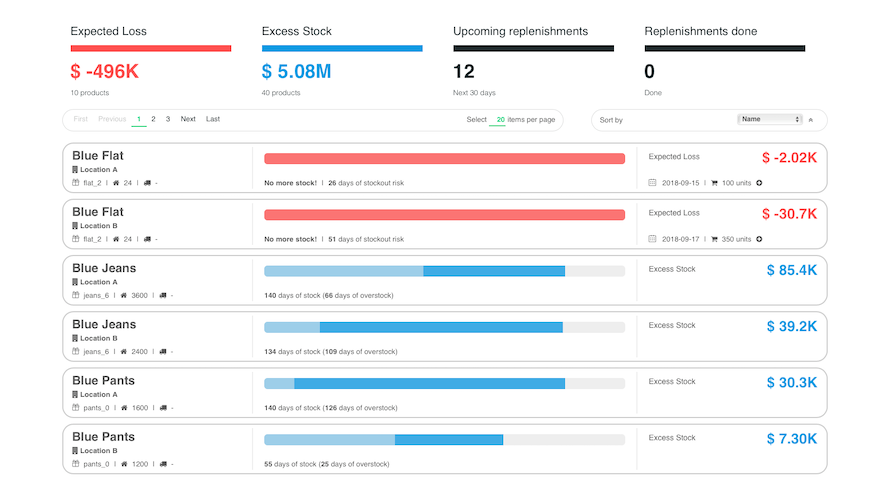This screenshot has height=500, width=890.
Task: Click the truck icon in the Blue Flat Location B row
Action: point(148,239)
